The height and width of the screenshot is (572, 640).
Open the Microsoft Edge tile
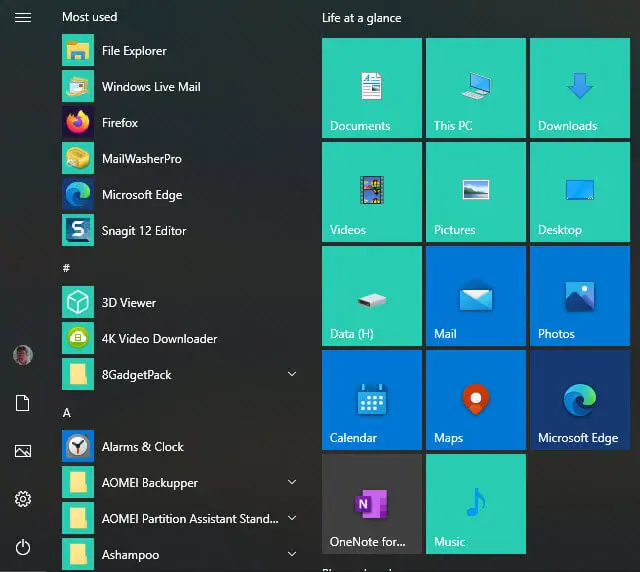(580, 400)
